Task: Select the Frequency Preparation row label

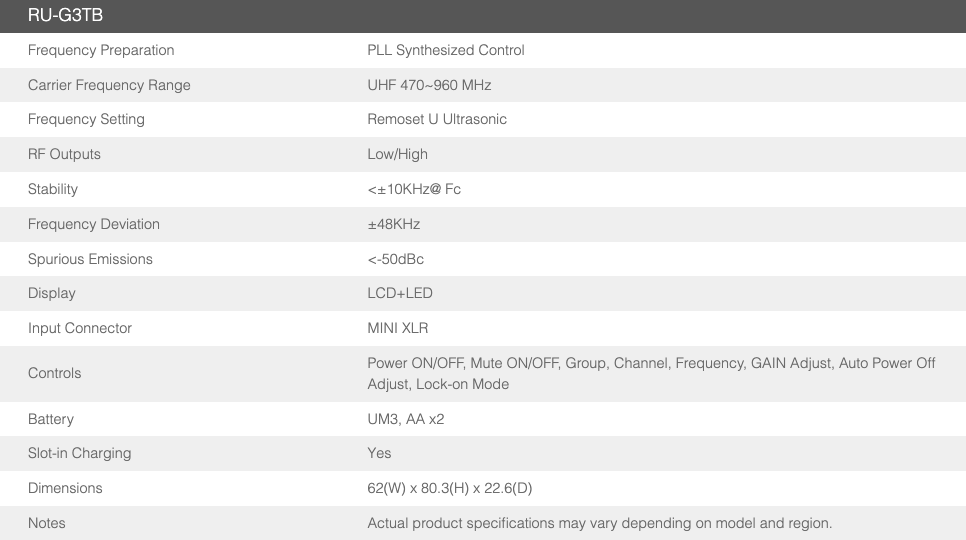Action: point(101,50)
